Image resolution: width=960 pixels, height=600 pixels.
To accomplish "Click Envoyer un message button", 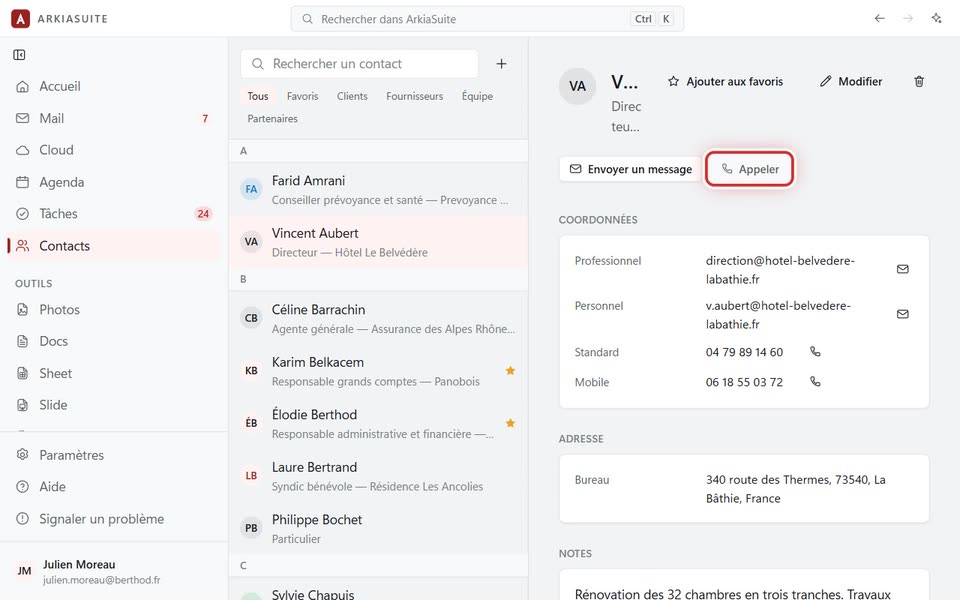I will tap(631, 169).
